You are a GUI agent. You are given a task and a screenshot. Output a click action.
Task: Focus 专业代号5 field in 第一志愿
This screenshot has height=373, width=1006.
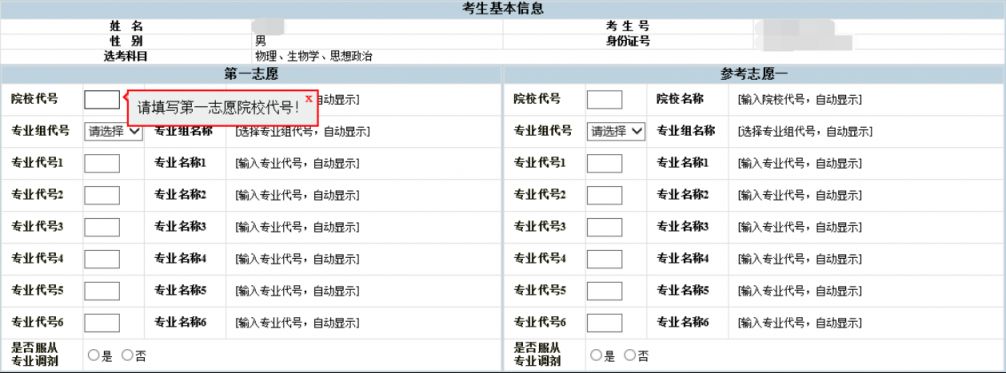click(x=102, y=291)
